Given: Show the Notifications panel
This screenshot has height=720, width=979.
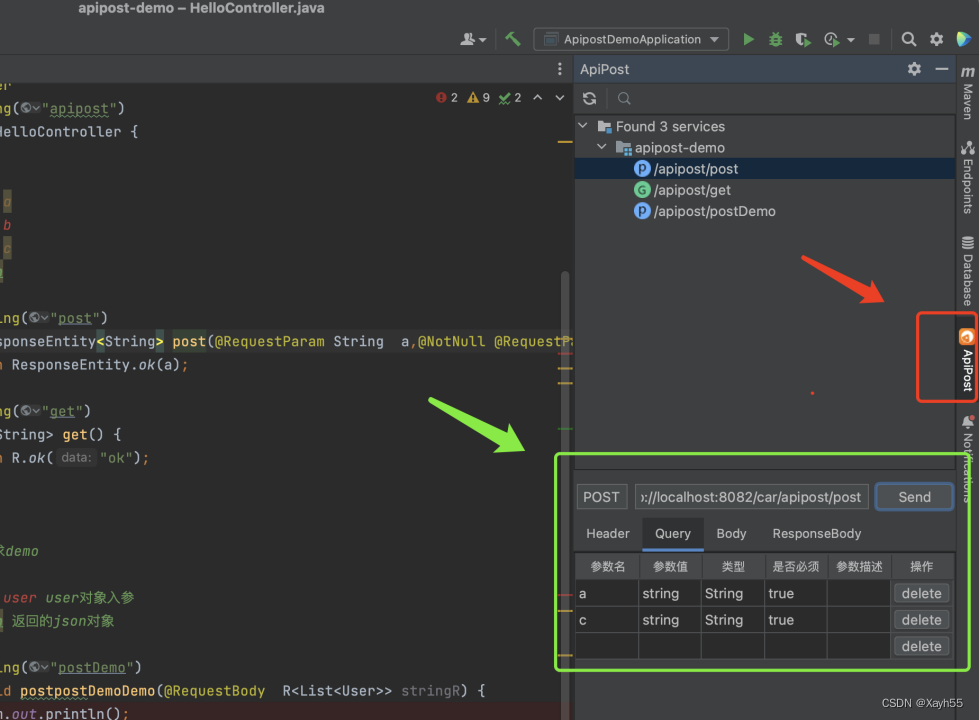Looking at the screenshot, I should coord(967,460).
